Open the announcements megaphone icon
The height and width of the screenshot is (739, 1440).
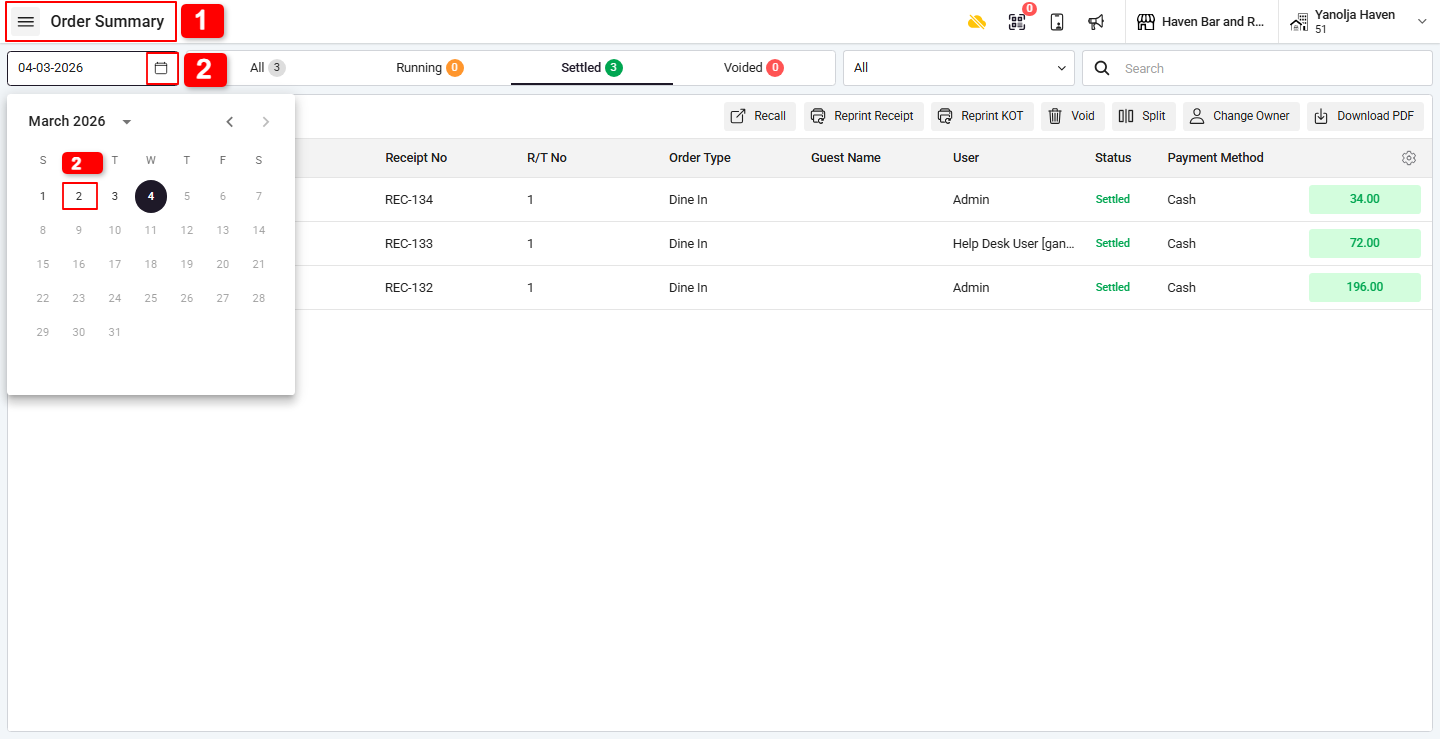click(x=1096, y=22)
